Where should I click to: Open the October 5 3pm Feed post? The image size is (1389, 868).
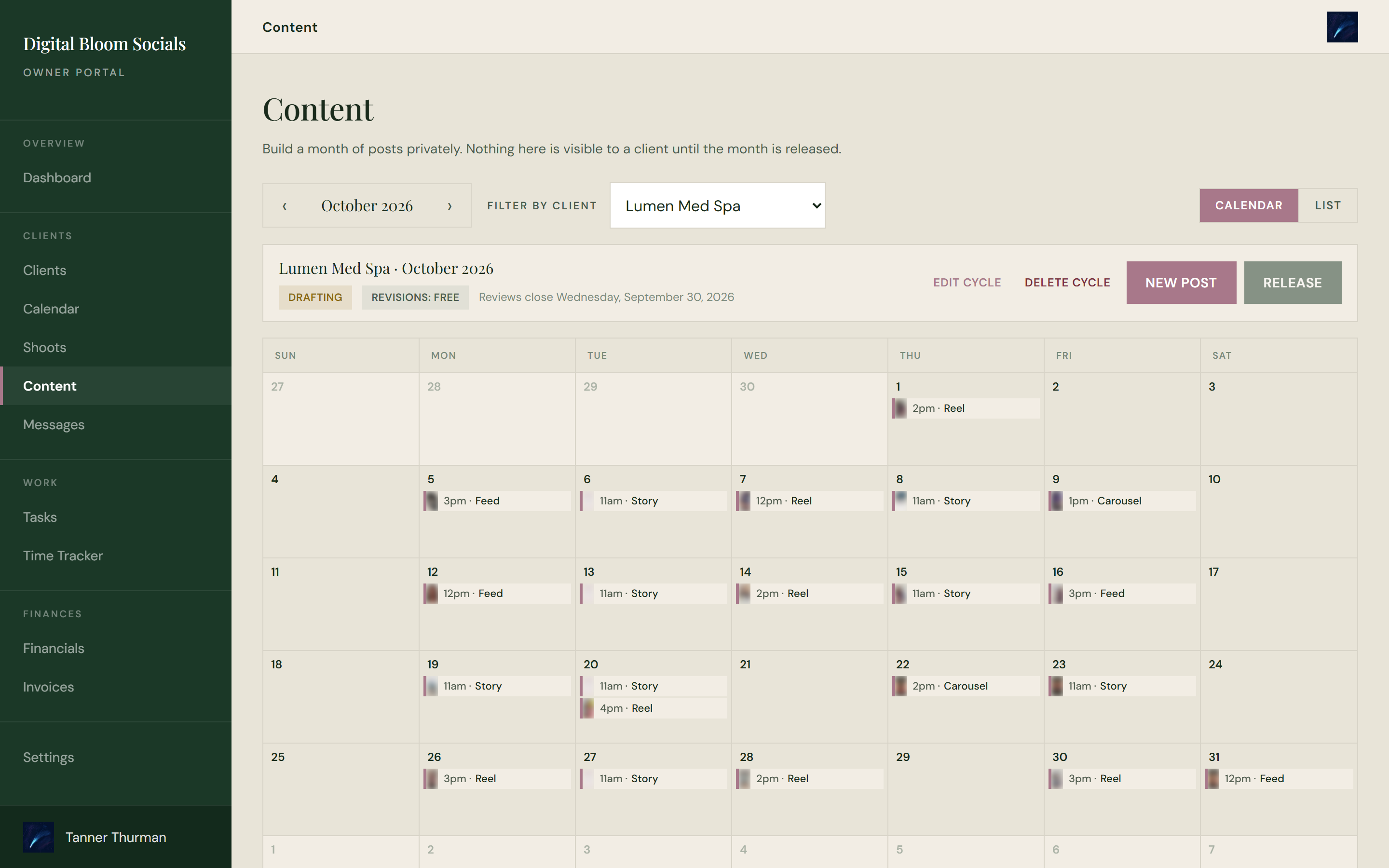497,501
